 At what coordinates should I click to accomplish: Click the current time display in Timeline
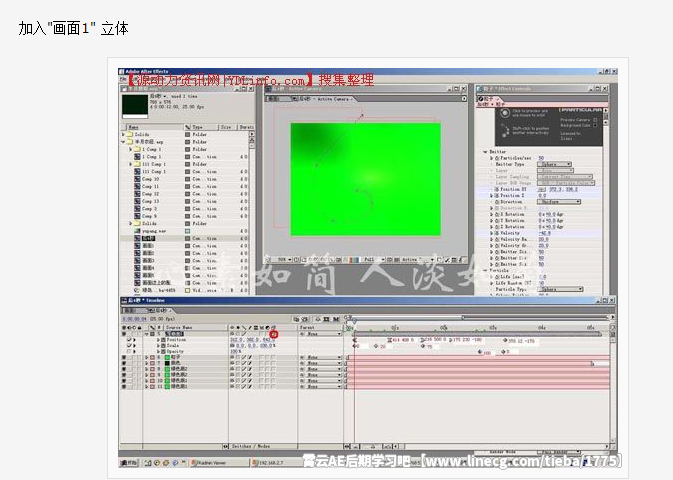134,319
